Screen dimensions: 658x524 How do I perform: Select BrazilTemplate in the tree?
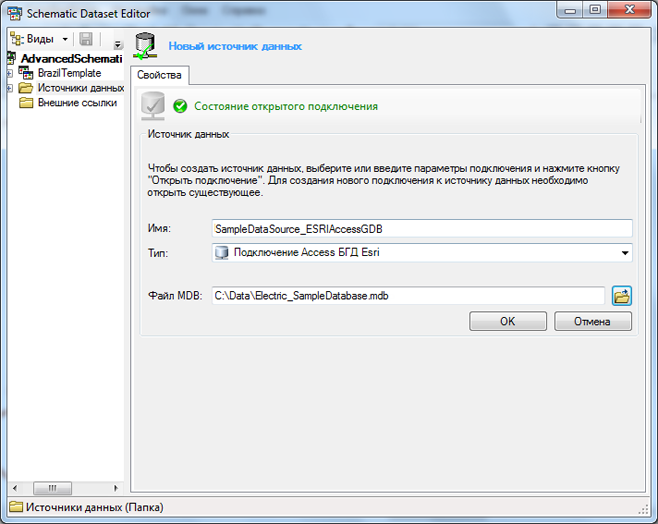point(70,73)
